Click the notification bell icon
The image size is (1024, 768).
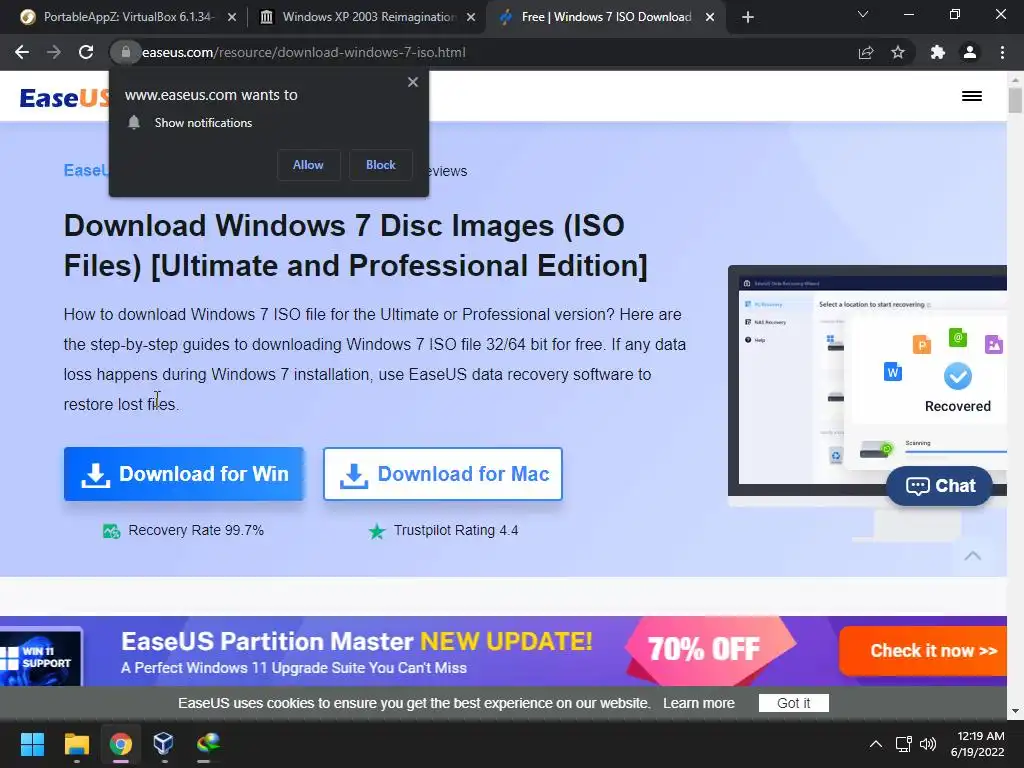point(134,123)
